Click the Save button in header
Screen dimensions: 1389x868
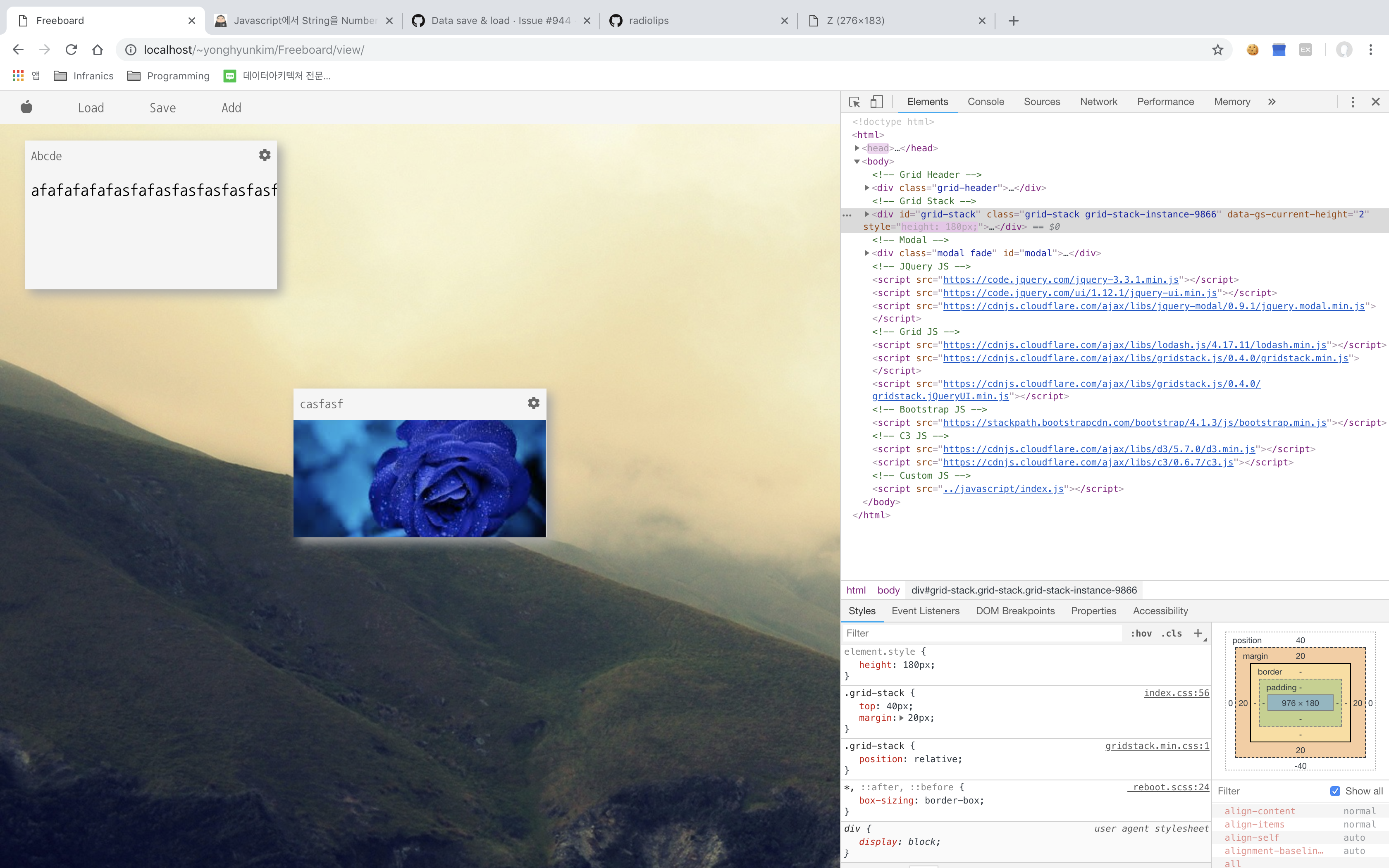click(162, 108)
